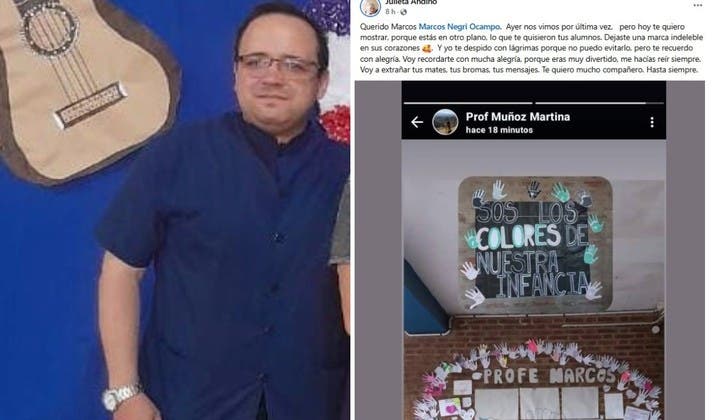
Task: Open the story's vertical three-dot menu
Action: click(x=652, y=122)
